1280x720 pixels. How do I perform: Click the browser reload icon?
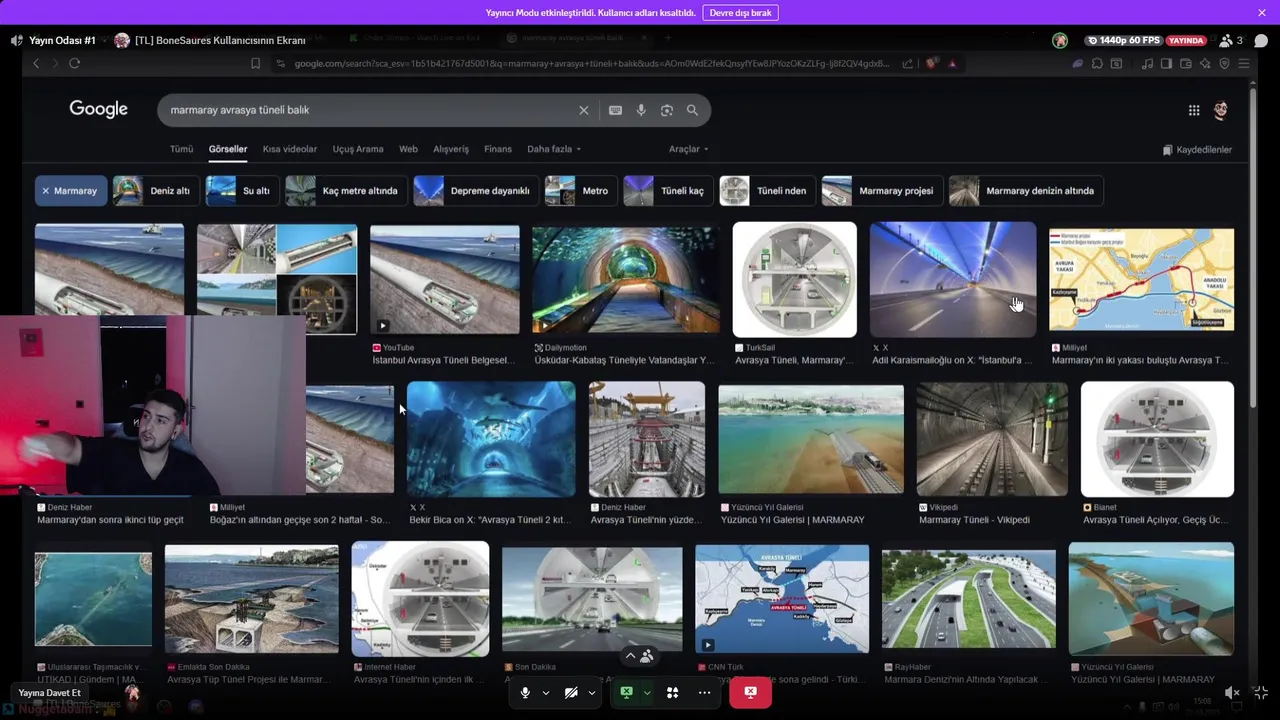click(74, 63)
